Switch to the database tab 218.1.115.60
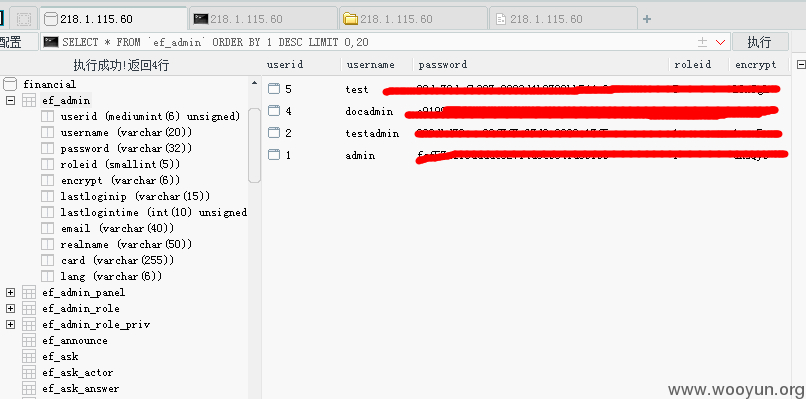The width and height of the screenshot is (806, 399). [113, 19]
